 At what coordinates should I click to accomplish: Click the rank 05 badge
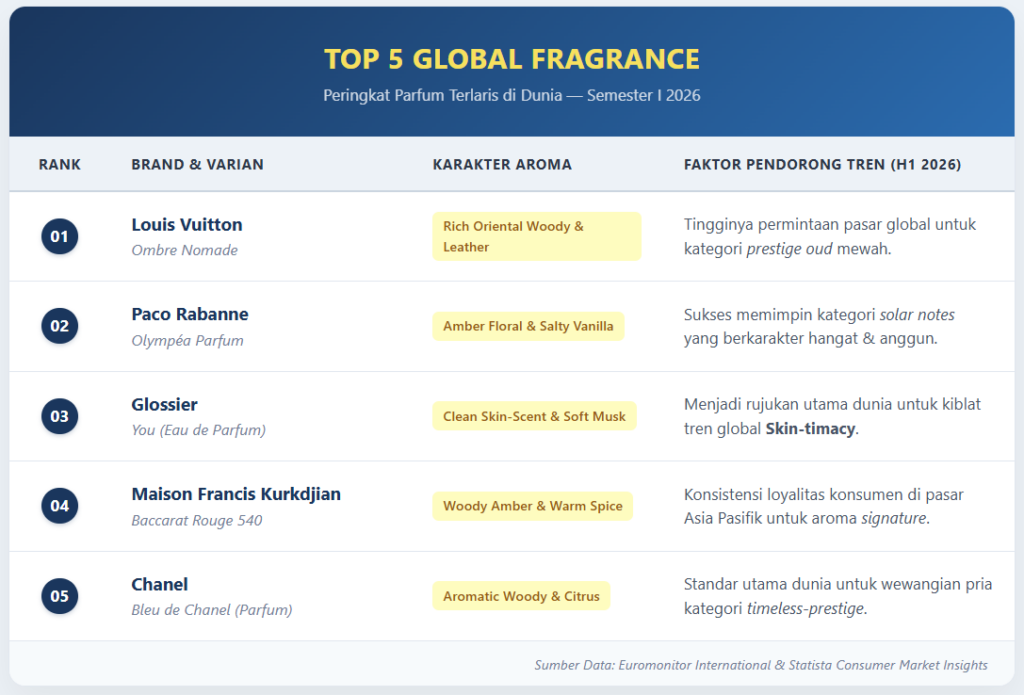[59, 596]
